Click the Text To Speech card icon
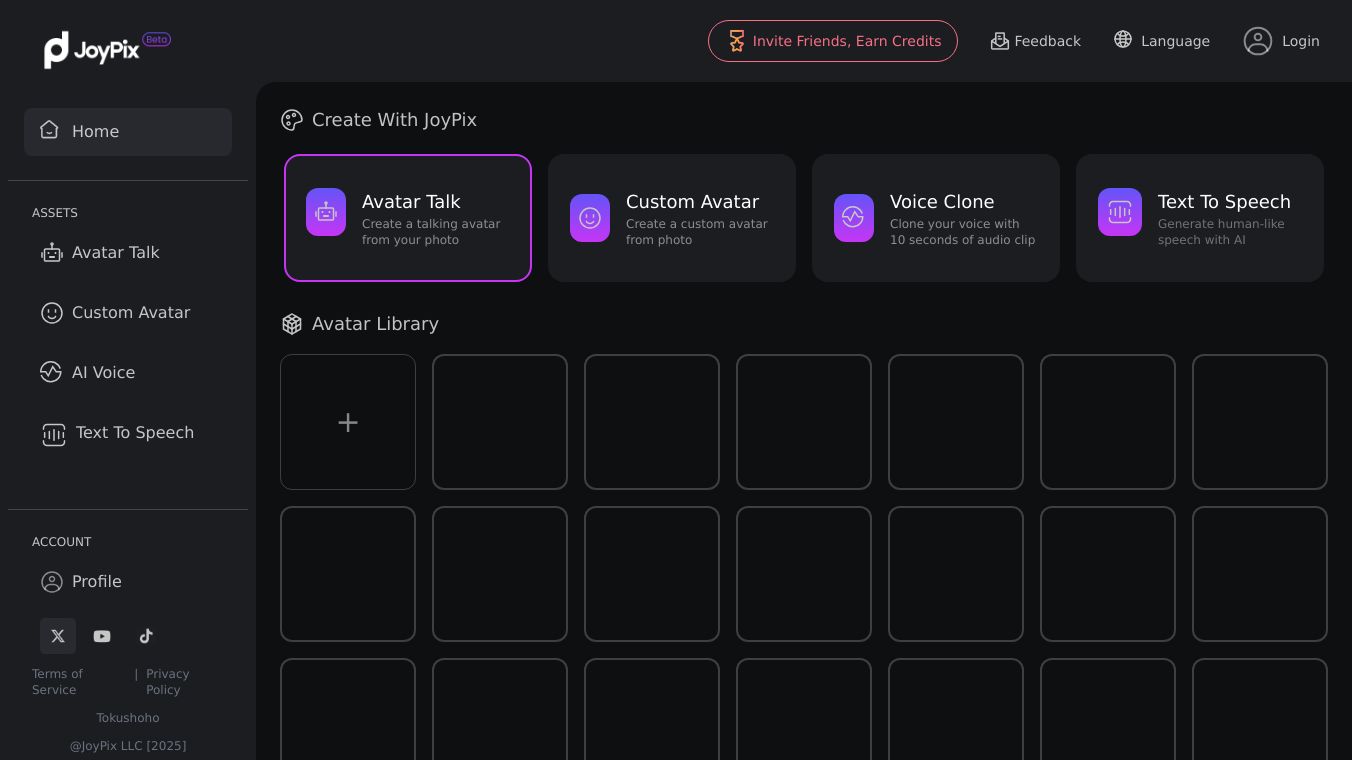Screen dimensions: 1352x760 (x=1120, y=212)
